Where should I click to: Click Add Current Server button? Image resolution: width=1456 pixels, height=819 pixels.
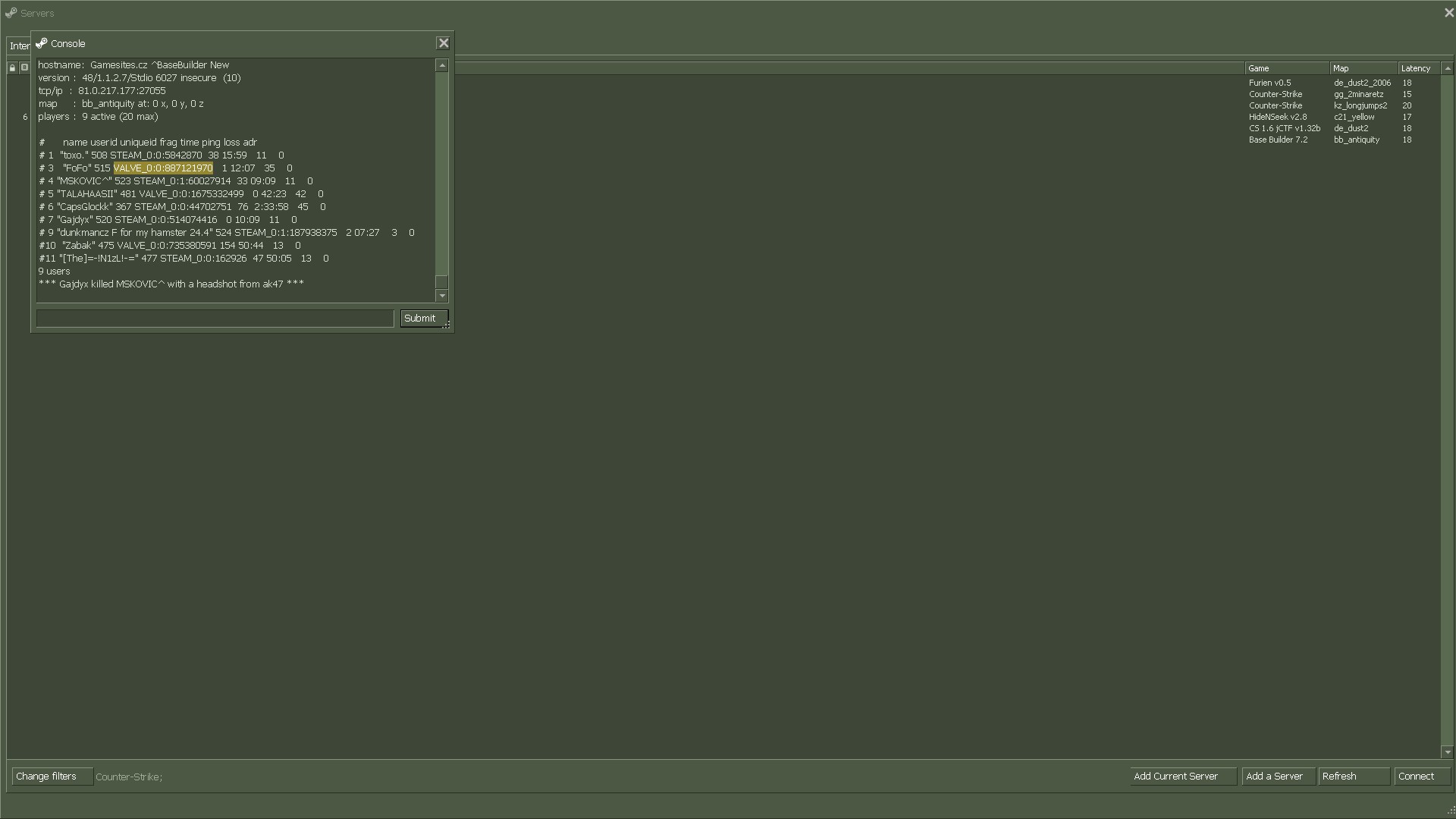[x=1182, y=777]
